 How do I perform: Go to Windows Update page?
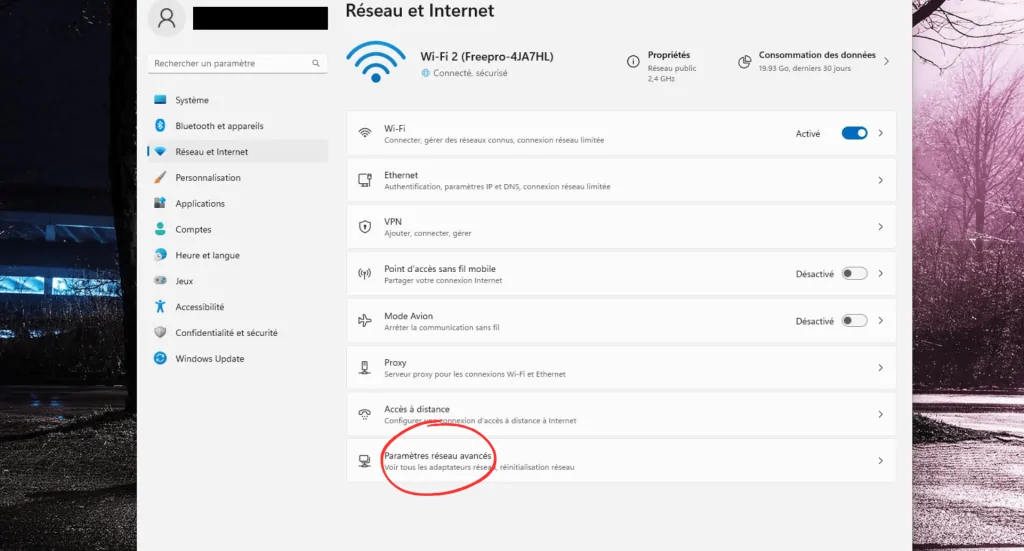tap(238, 358)
